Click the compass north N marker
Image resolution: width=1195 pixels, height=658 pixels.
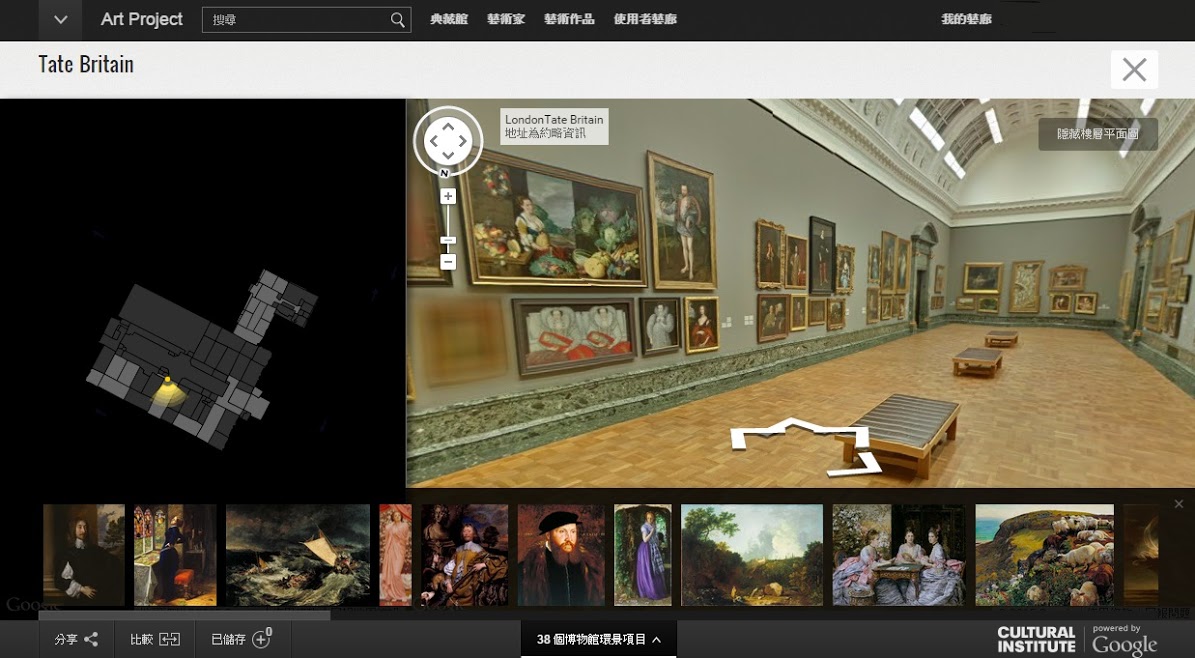[x=445, y=174]
